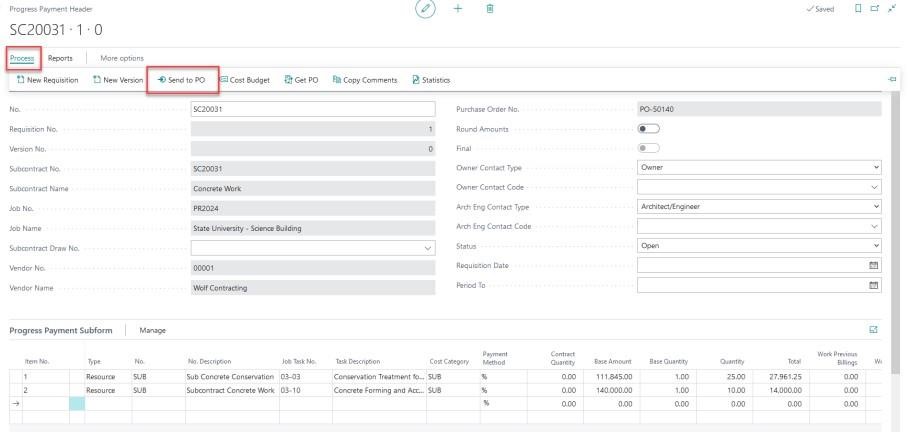
Task: Toggle the Round Amounts switch
Action: click(648, 129)
